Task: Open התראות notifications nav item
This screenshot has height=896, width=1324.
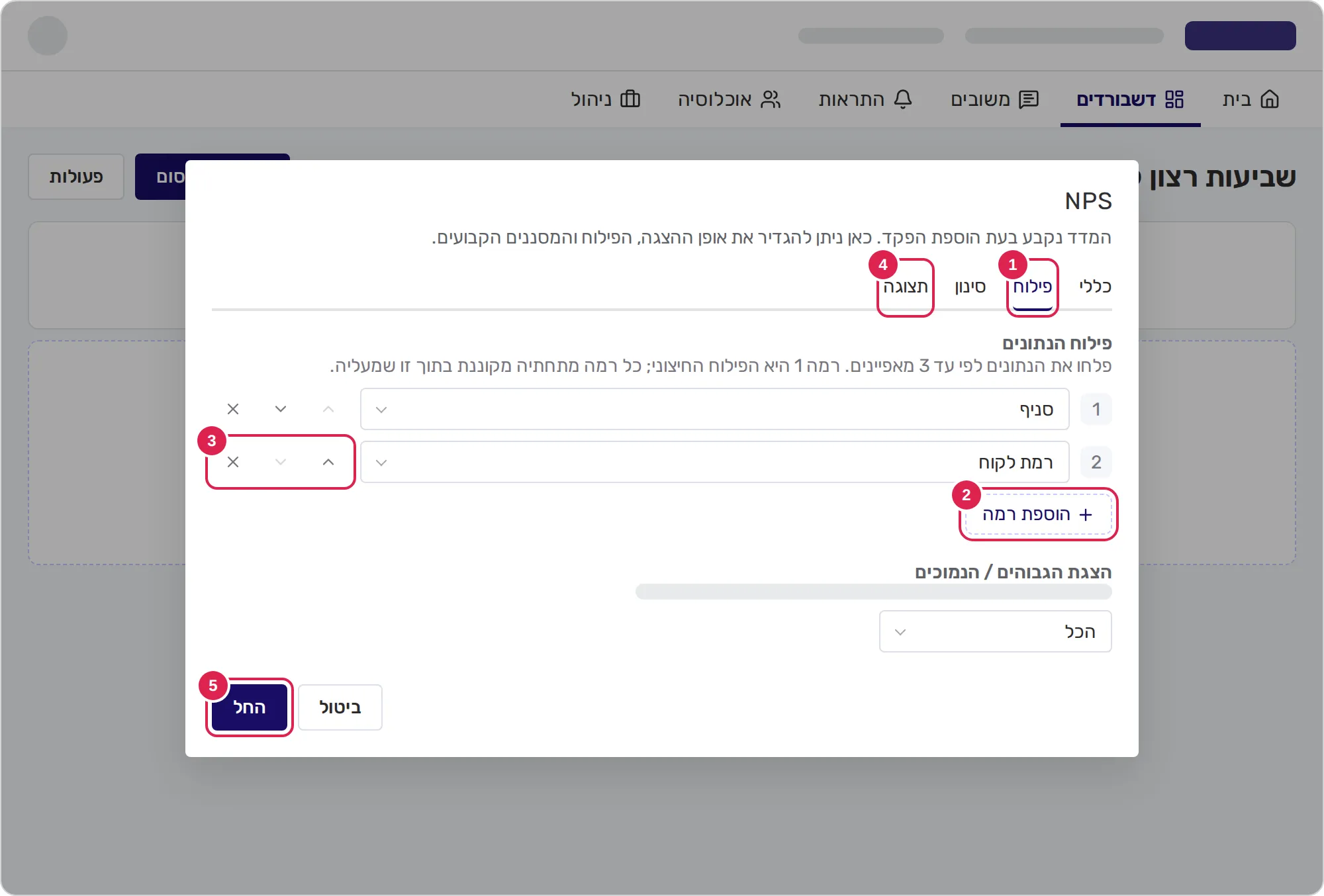Action: [865, 99]
